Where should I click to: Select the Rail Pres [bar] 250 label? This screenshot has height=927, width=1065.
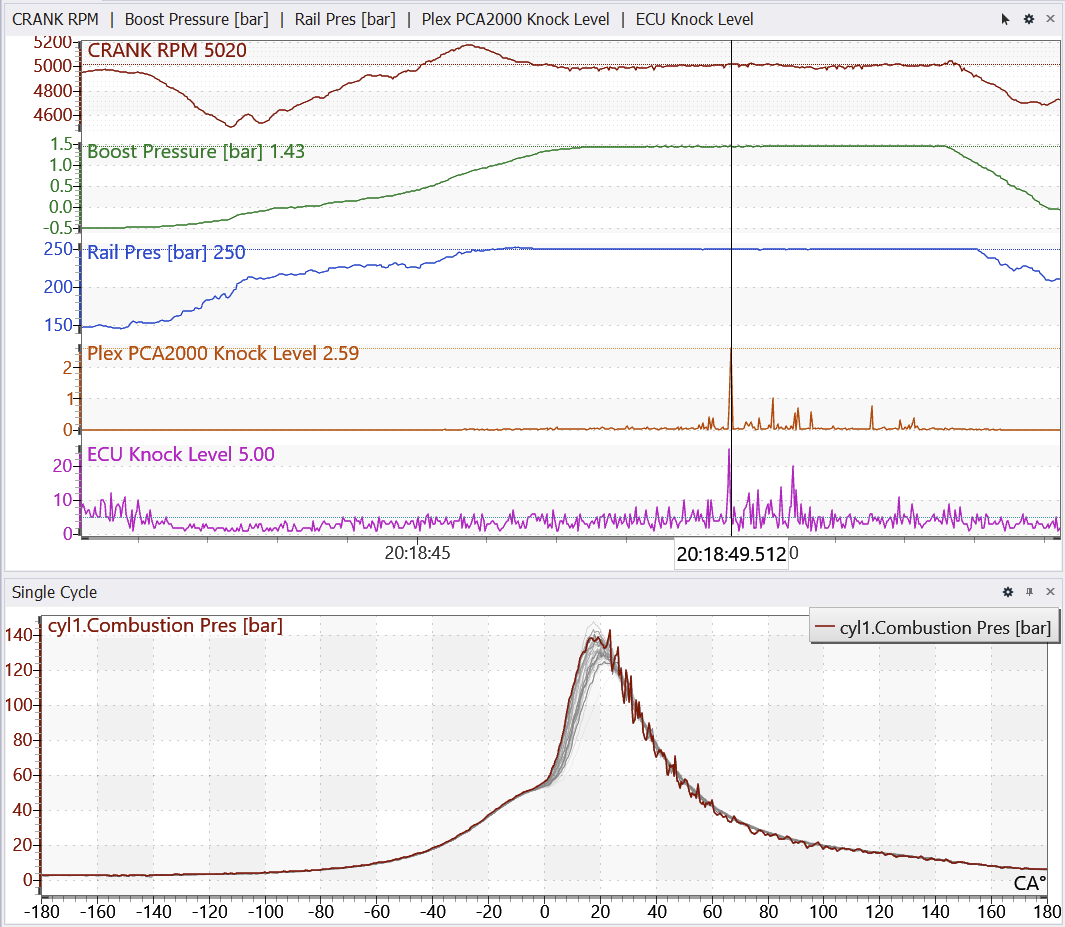166,253
